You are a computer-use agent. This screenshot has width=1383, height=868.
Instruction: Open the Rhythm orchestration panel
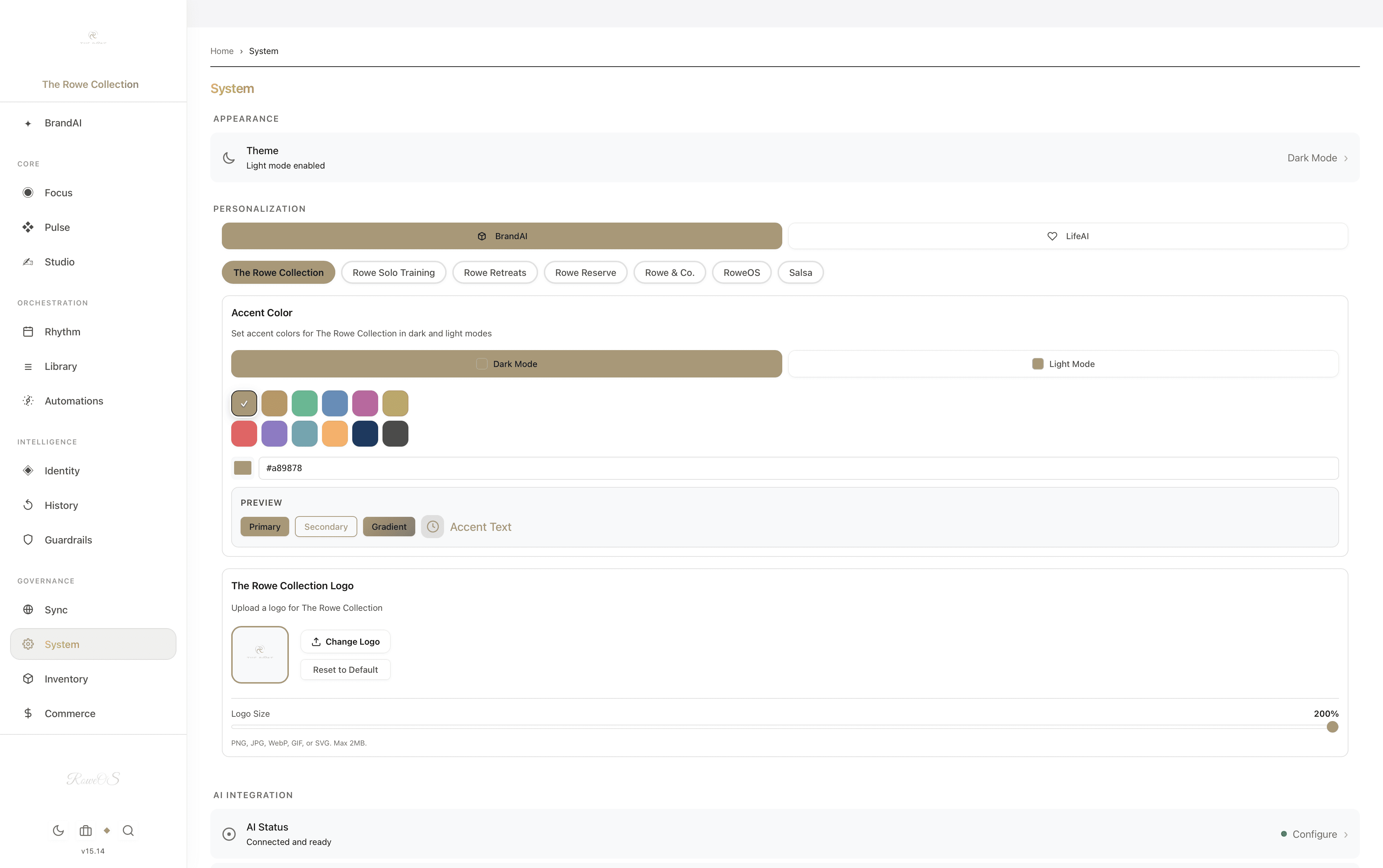(62, 331)
